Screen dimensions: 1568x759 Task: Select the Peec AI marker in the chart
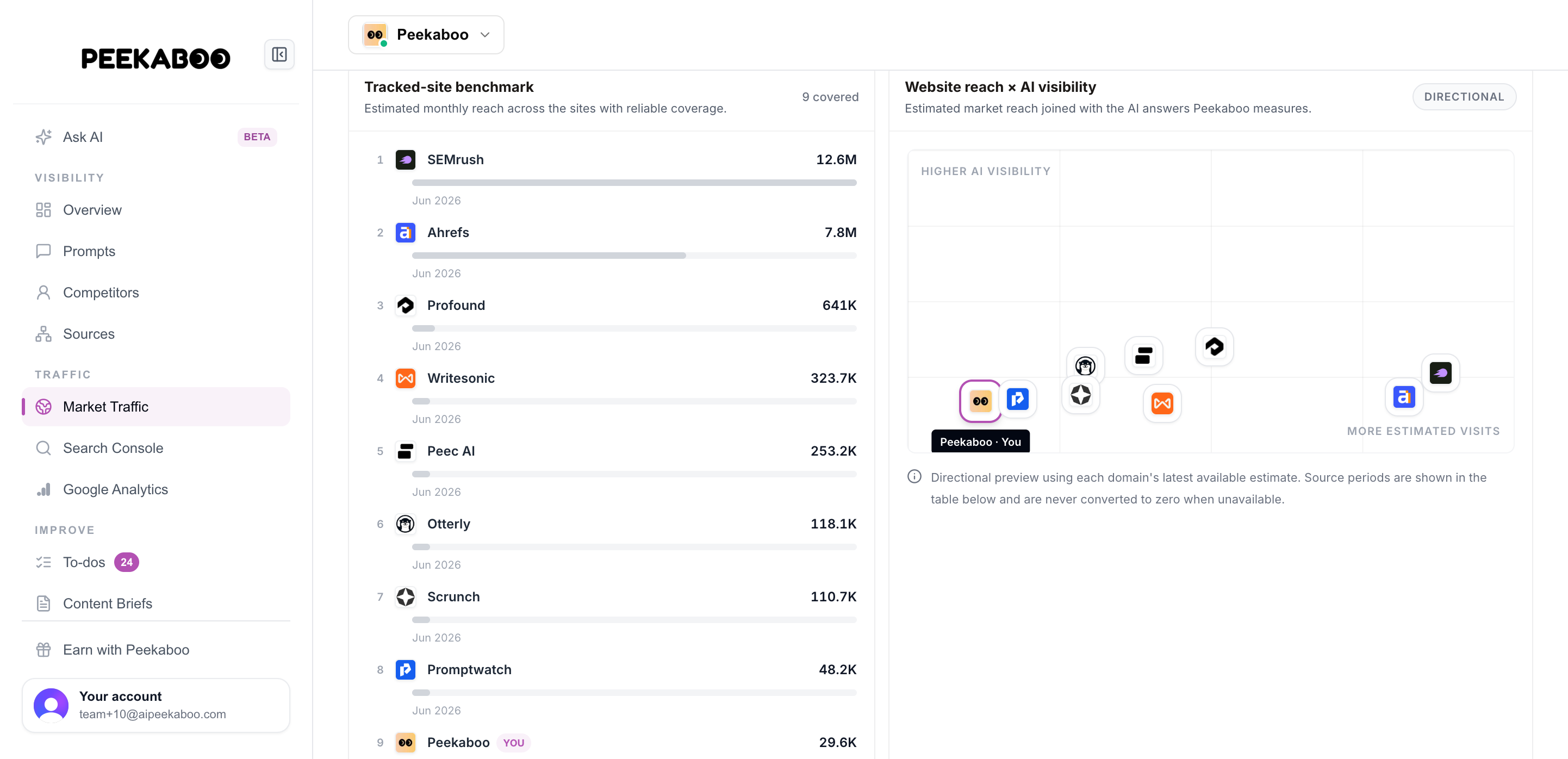coord(1144,356)
